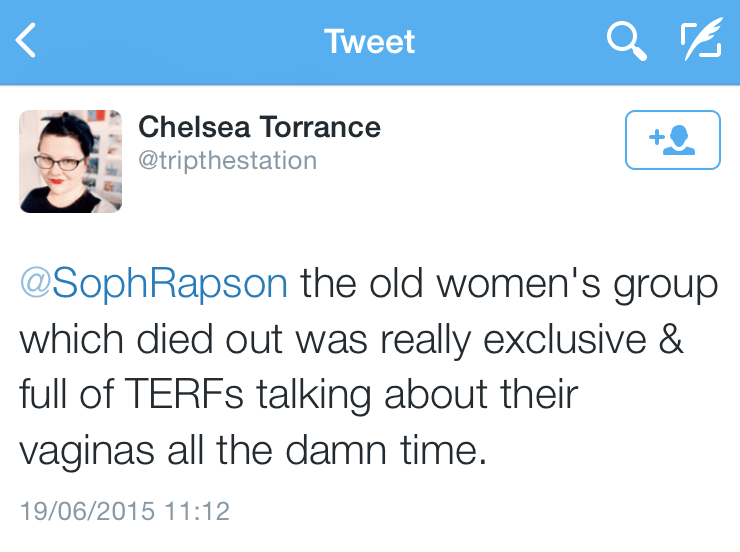
Task: Compose a new tweet with quill icon
Action: tap(699, 41)
